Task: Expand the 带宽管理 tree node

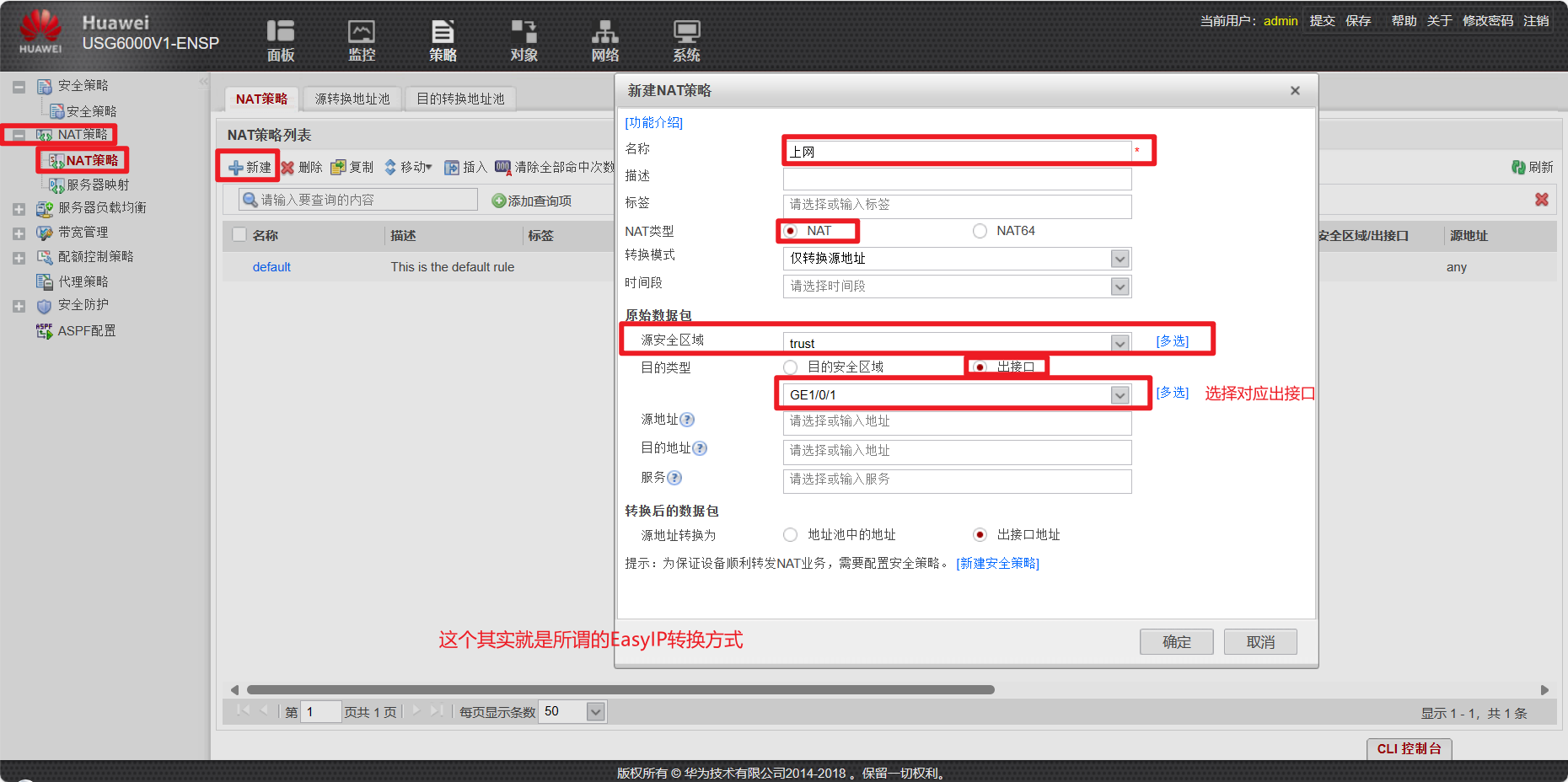Action: click(19, 233)
